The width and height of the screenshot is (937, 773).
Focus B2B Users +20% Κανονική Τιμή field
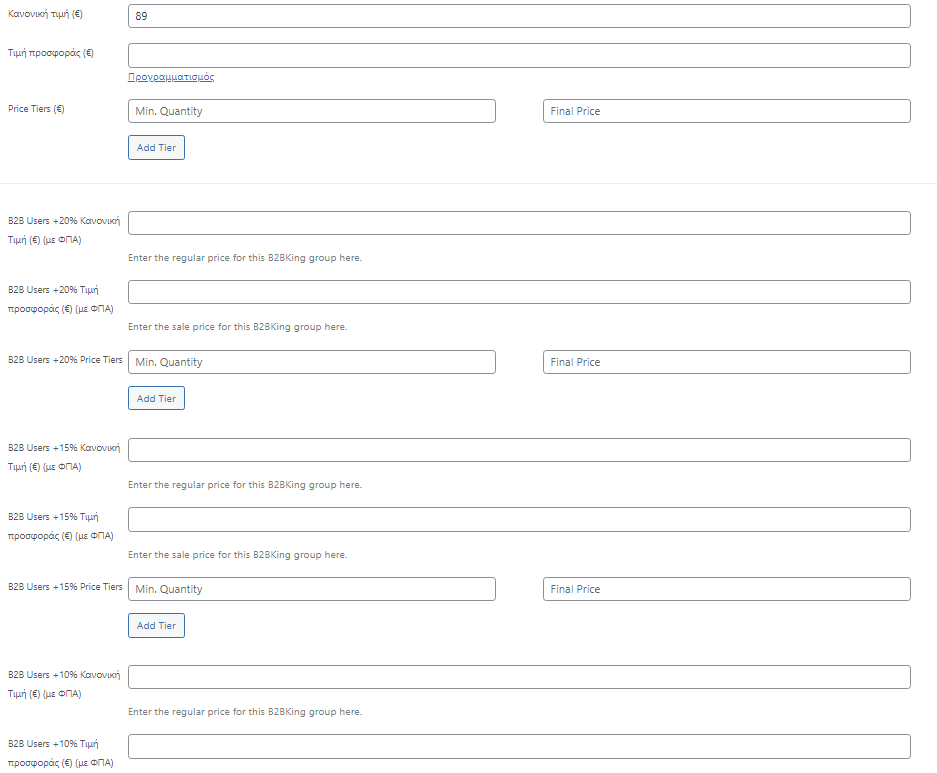click(x=519, y=223)
